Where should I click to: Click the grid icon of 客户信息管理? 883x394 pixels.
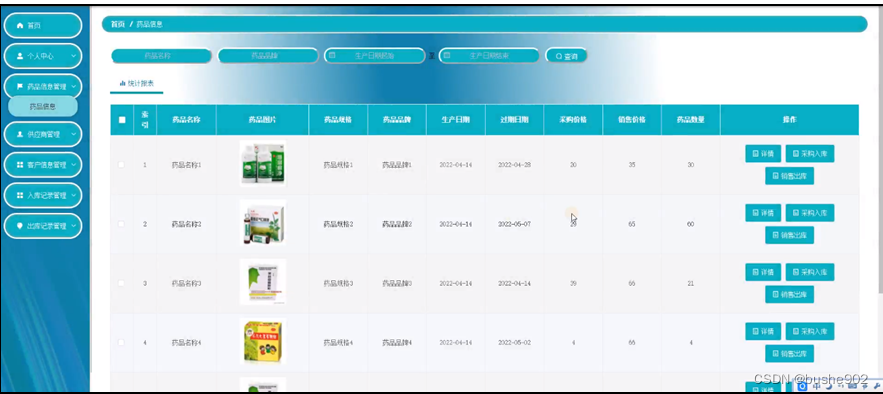(x=20, y=165)
